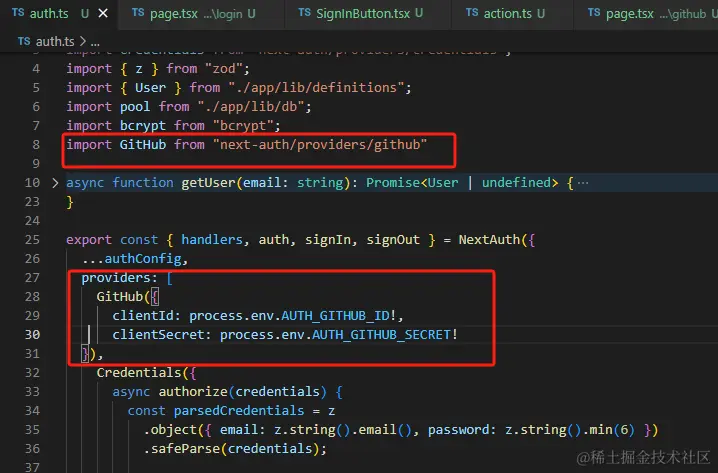The width and height of the screenshot is (718, 473).
Task: Click .safeParse on line 36
Action: click(x=182, y=449)
